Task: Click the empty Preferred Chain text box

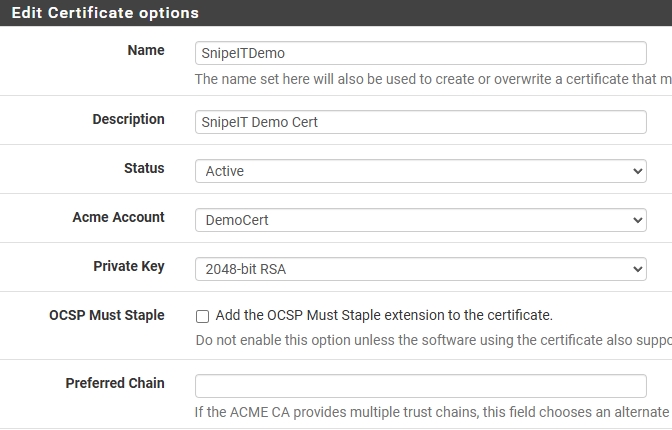Action: coord(420,386)
